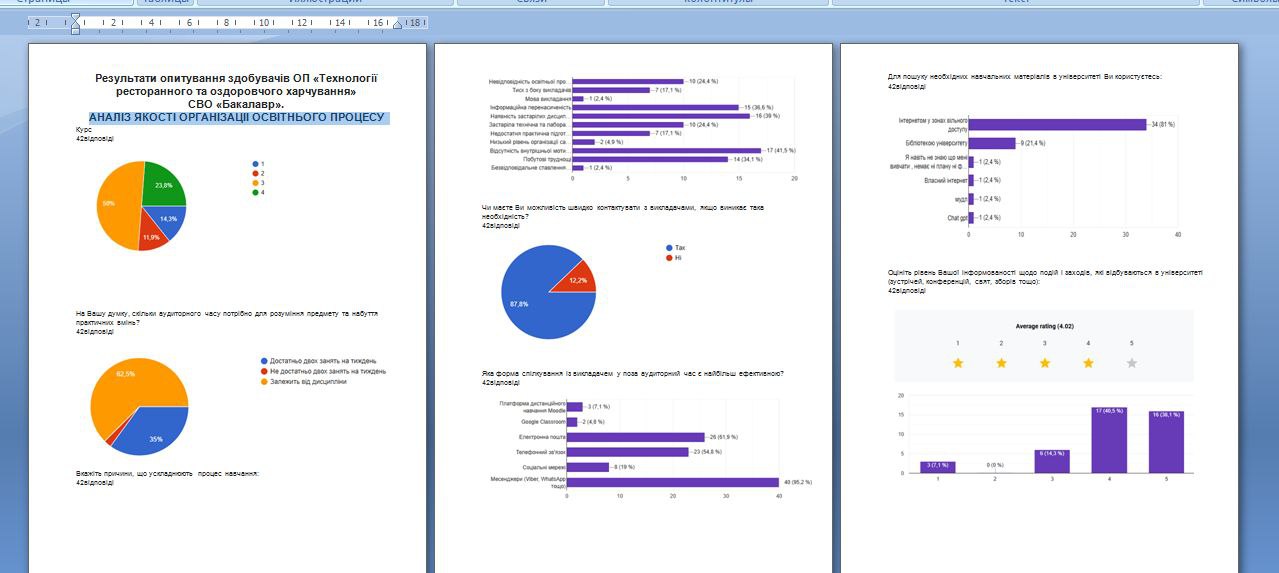This screenshot has height=573, width=1279.
Task: Click the rating bar labeled 17 (40,5 %)
Action: pos(1108,440)
